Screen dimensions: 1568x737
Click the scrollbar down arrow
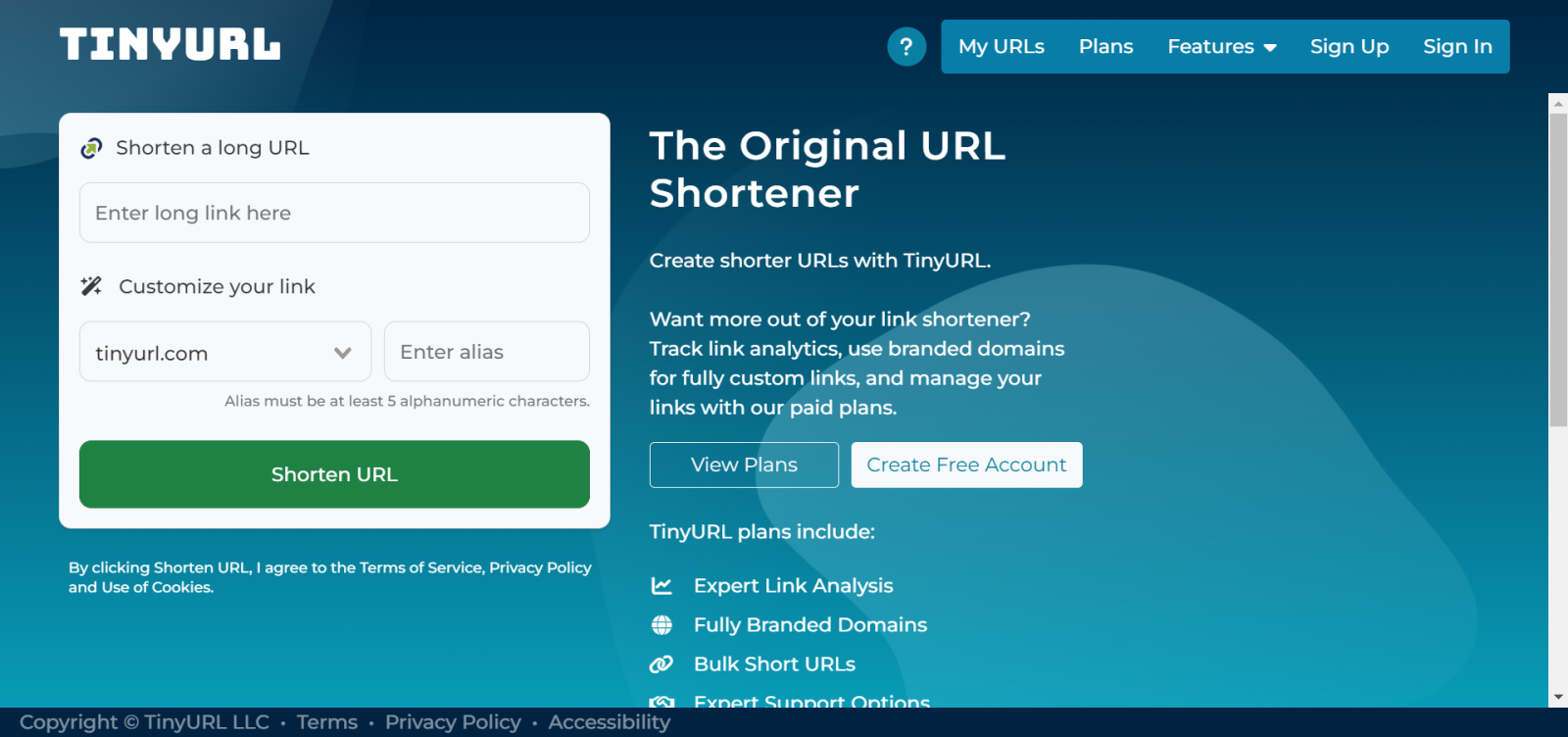1558,698
